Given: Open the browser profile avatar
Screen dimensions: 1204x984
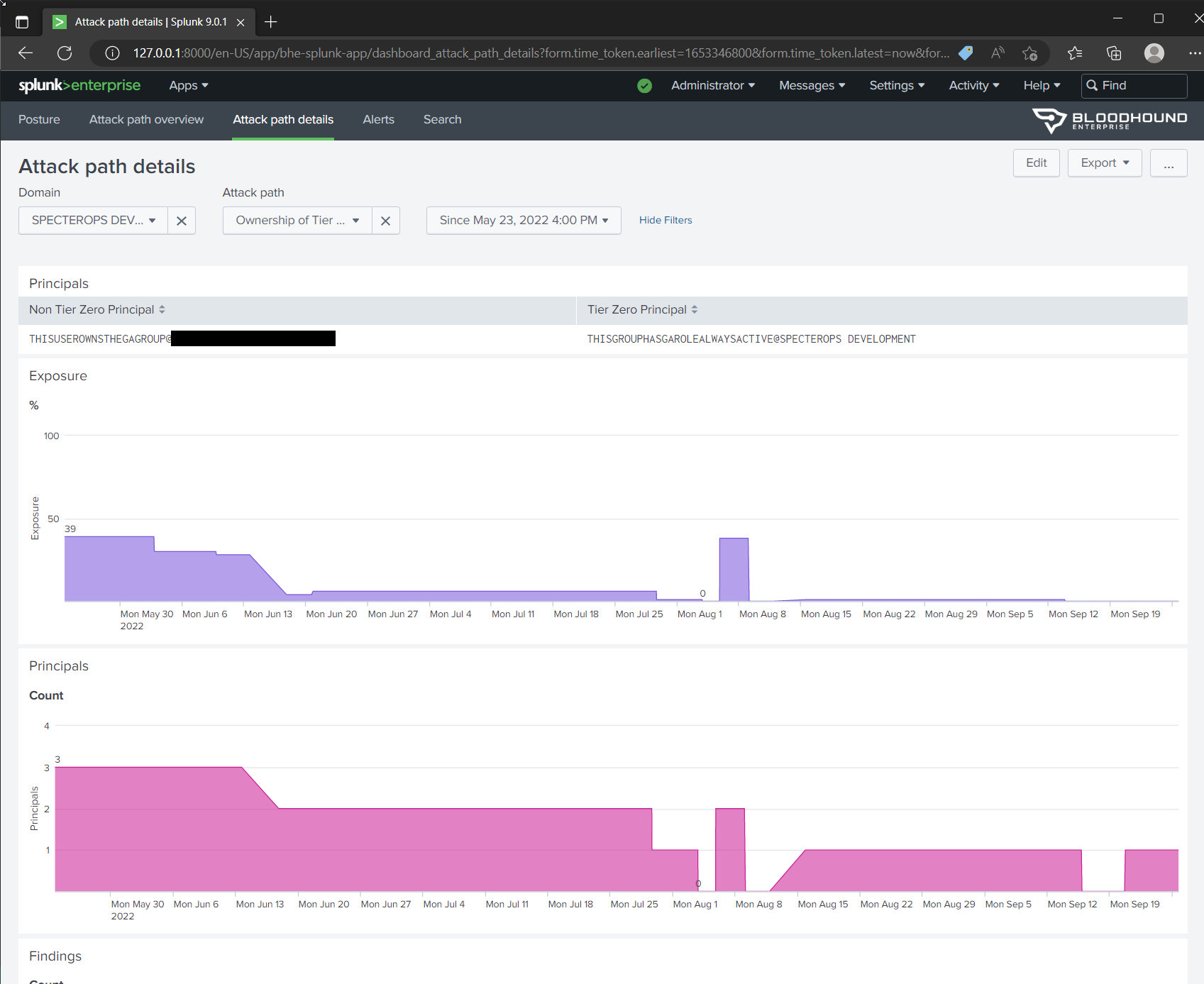Looking at the screenshot, I should point(1154,53).
